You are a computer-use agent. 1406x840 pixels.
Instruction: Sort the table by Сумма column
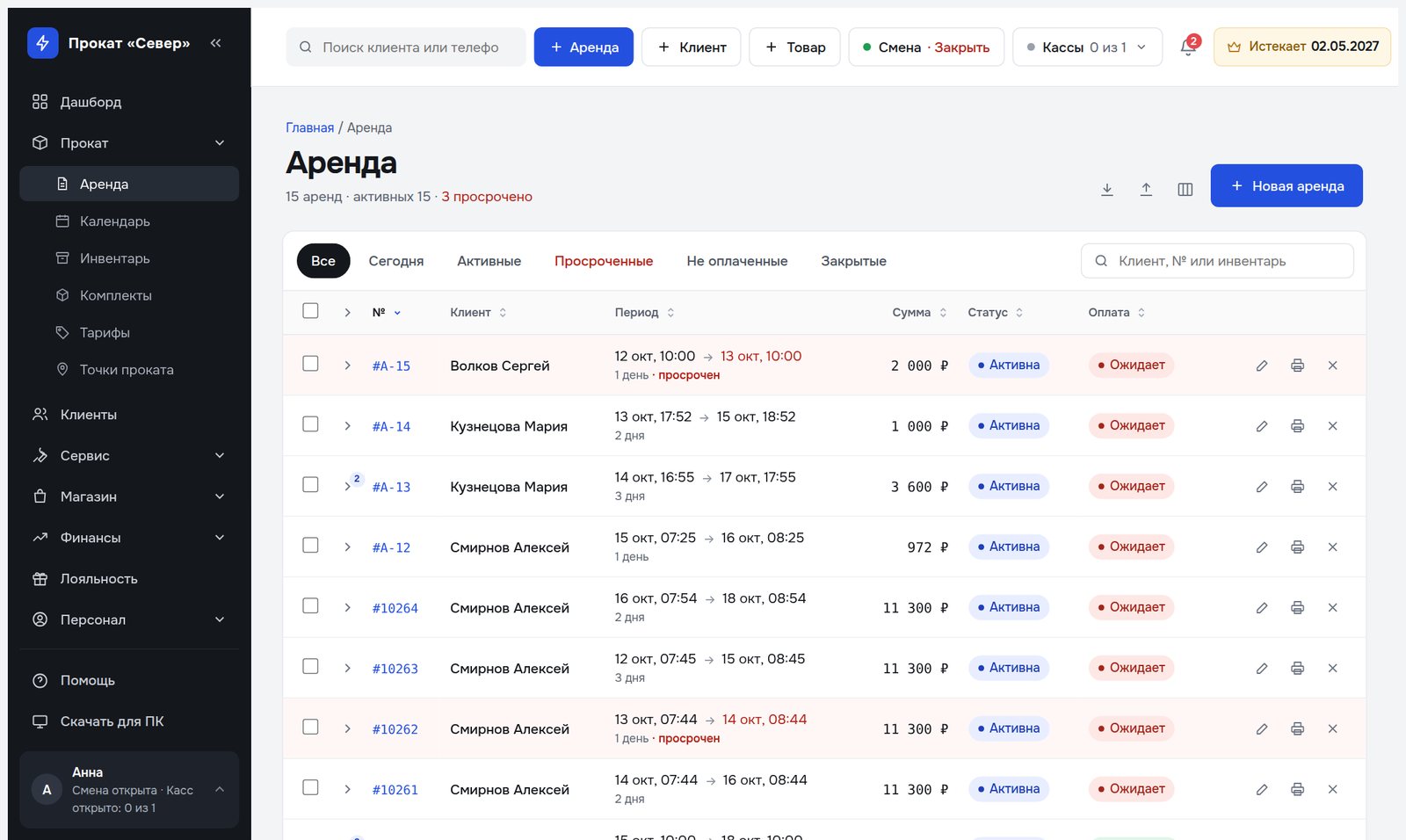(x=919, y=313)
